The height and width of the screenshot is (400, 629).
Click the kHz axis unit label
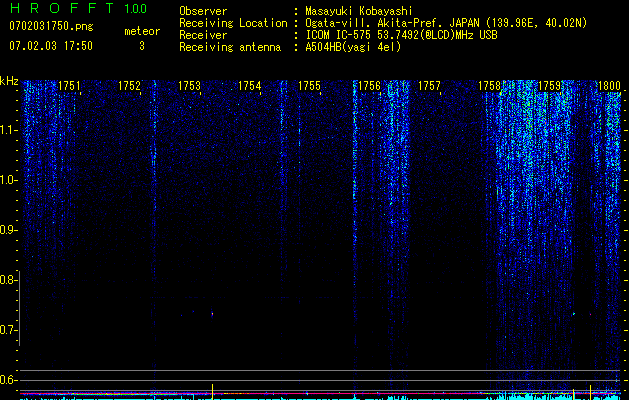pos(9,81)
